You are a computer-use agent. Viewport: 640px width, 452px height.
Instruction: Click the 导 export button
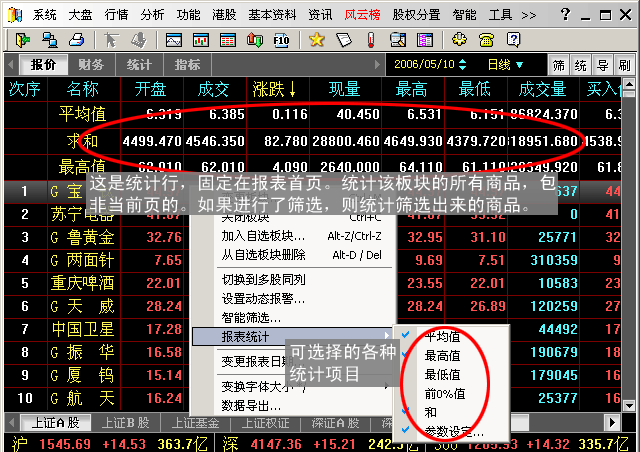tap(603, 65)
